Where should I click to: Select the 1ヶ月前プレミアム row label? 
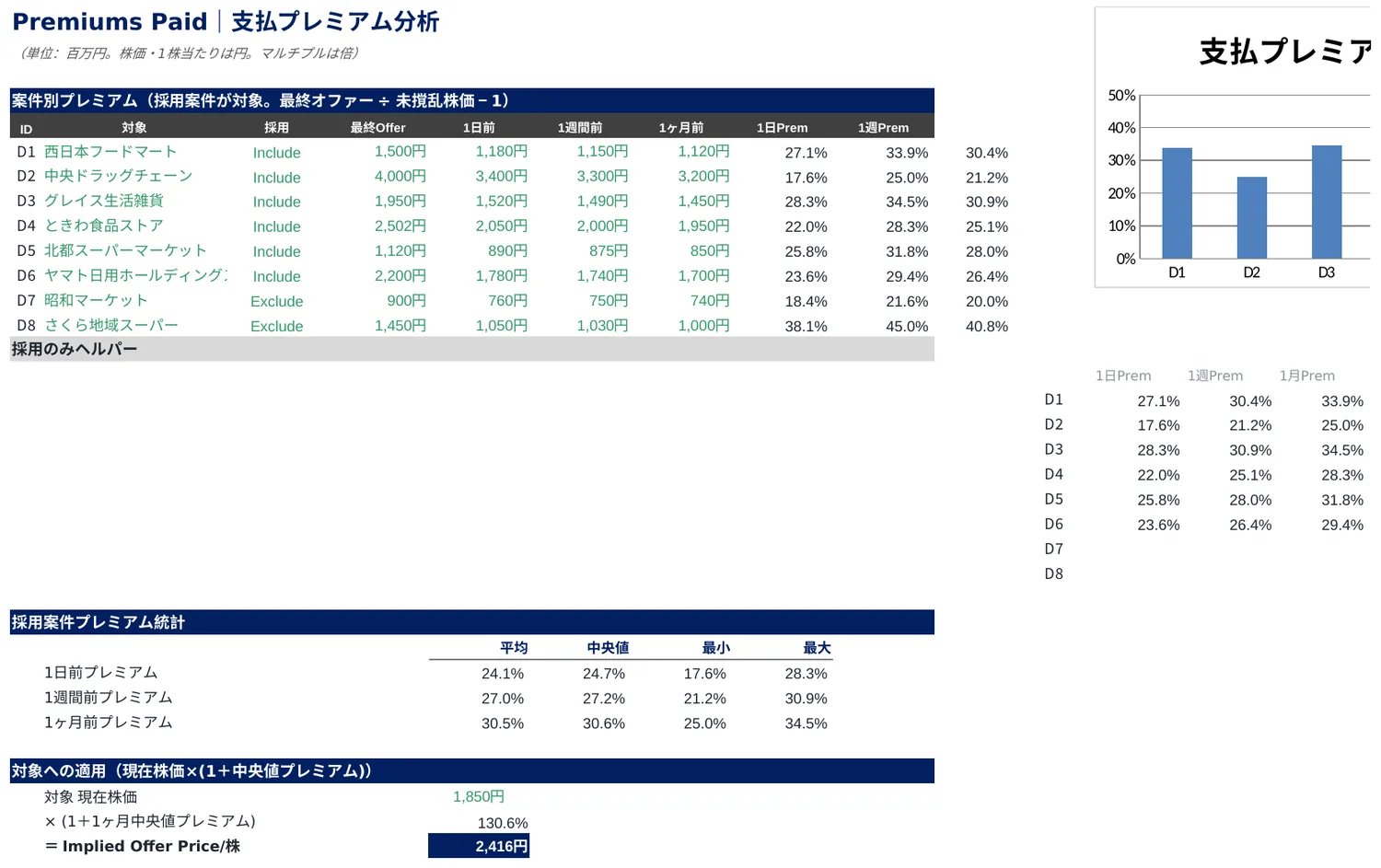pyautogui.click(x=109, y=723)
